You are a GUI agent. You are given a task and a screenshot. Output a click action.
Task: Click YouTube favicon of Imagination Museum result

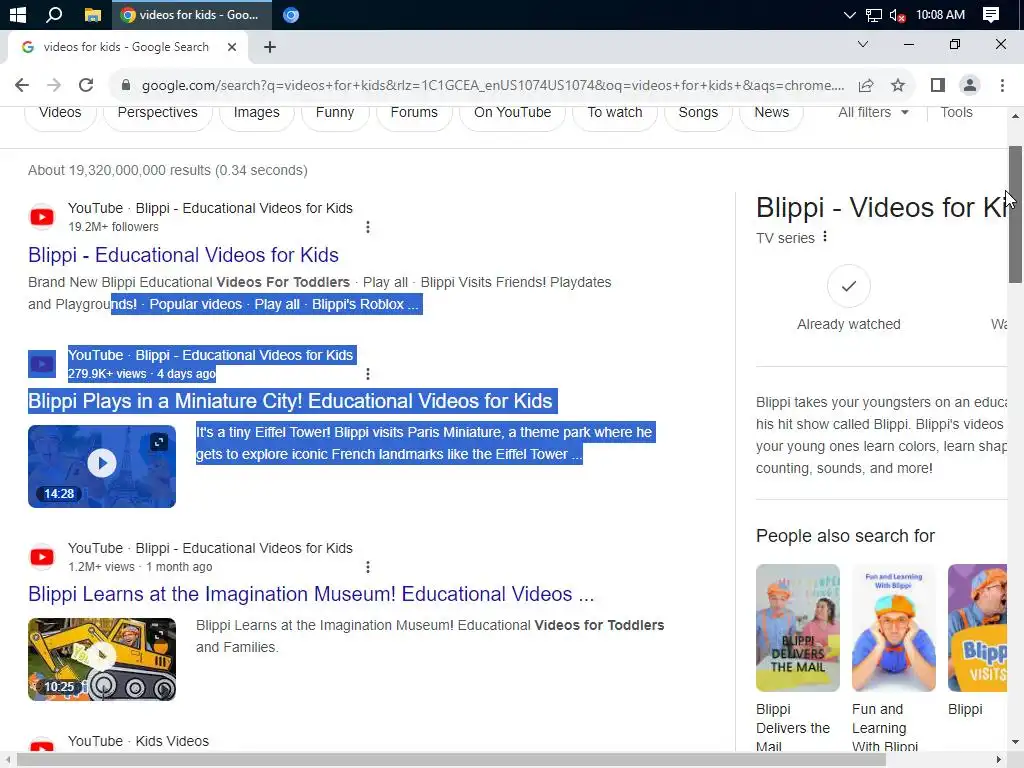[42, 557]
